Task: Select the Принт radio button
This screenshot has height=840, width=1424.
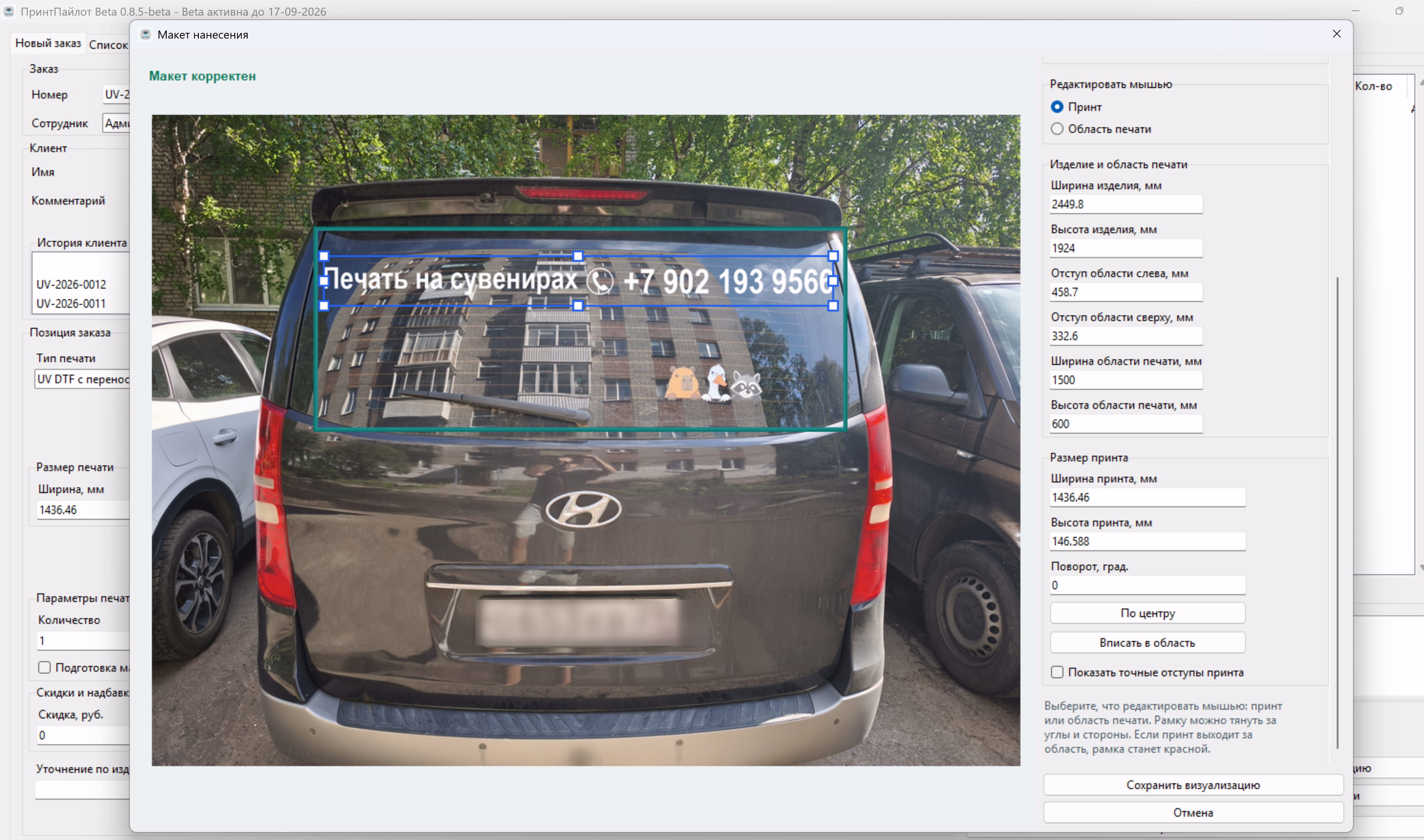Action: (1056, 107)
